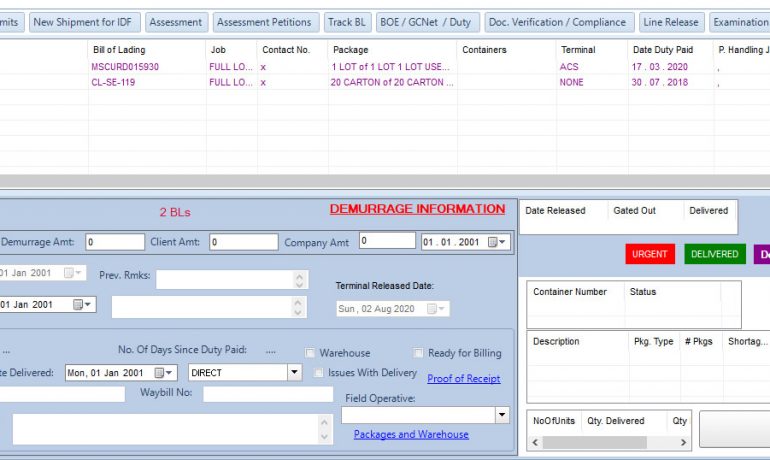Screen dimensions: 770x460
Task: Click the right arrow of horizontal scrollbar
Action: pyautogui.click(x=683, y=442)
